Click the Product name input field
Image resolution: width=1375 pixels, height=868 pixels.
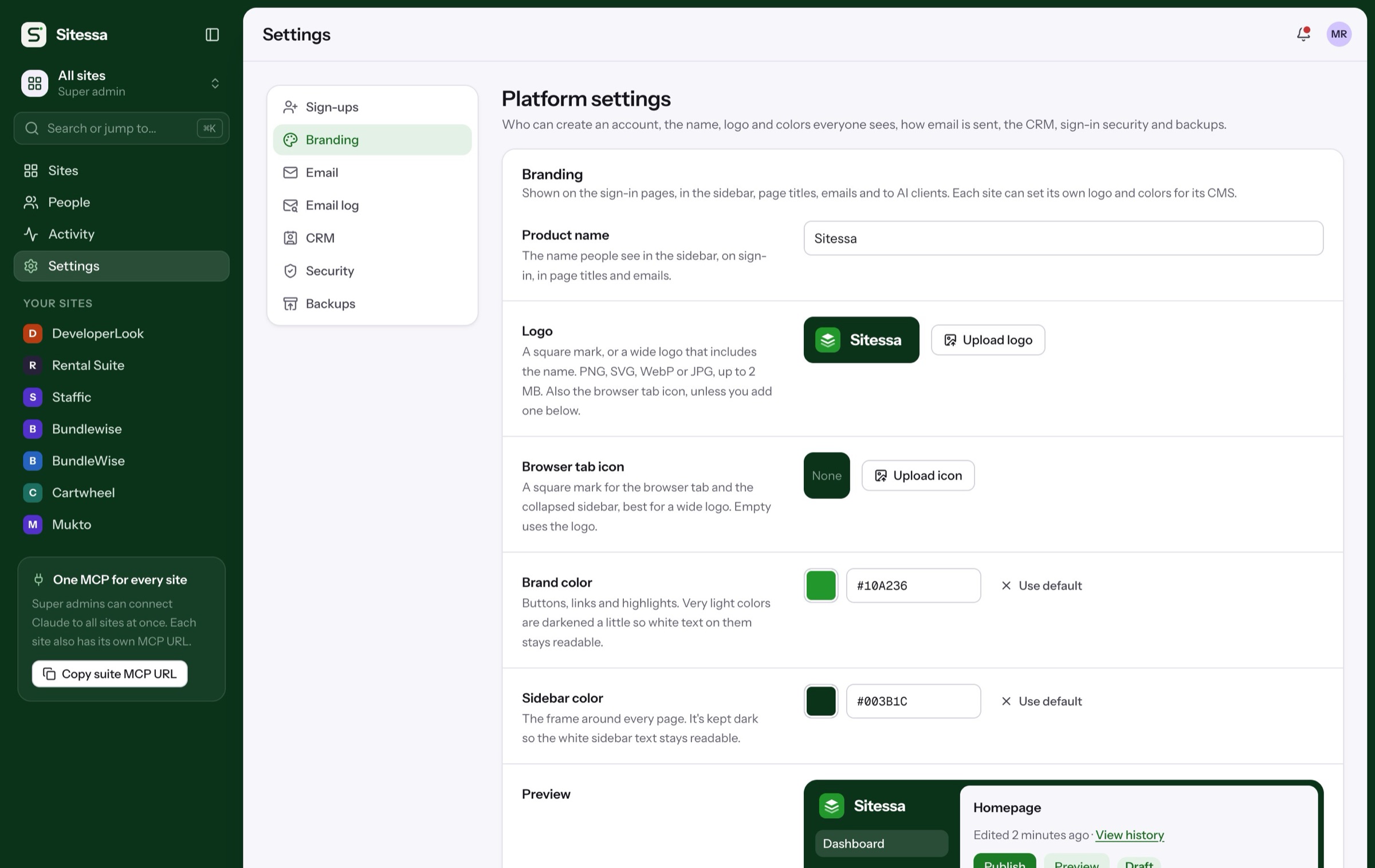1063,238
